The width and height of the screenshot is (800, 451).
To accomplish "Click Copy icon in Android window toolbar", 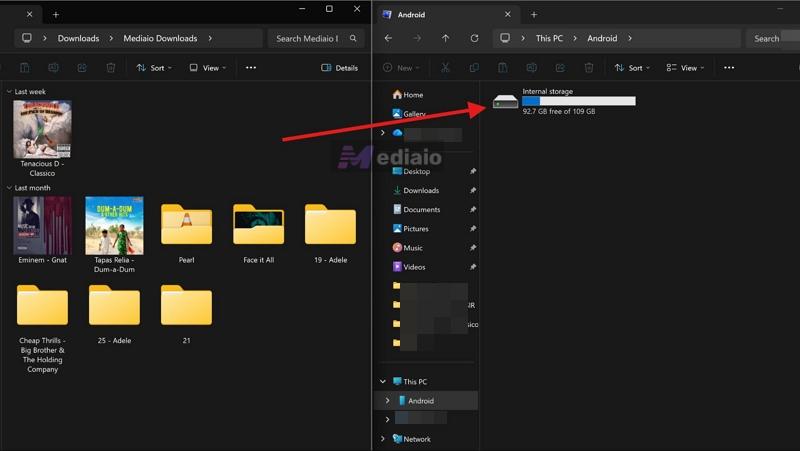I will [474, 68].
